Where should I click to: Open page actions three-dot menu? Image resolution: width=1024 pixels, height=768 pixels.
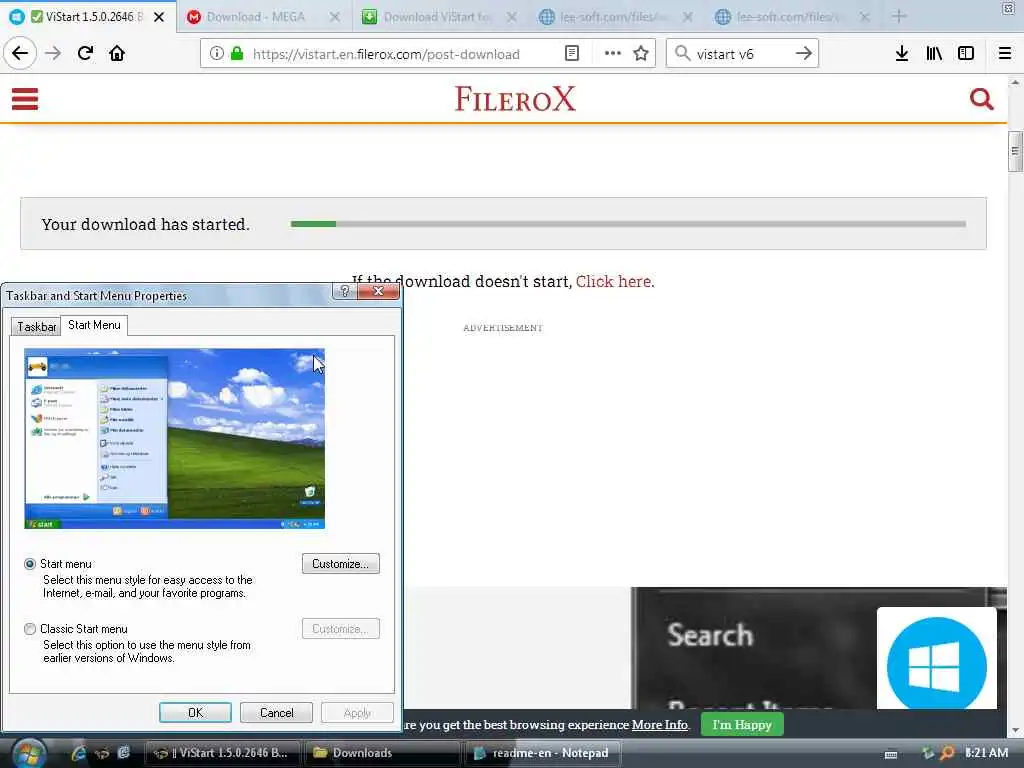point(613,54)
